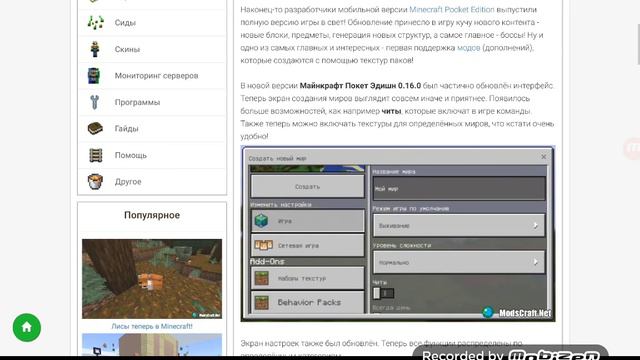Tap the green home button
Screen dimensions: 640x360
[x=27, y=327]
